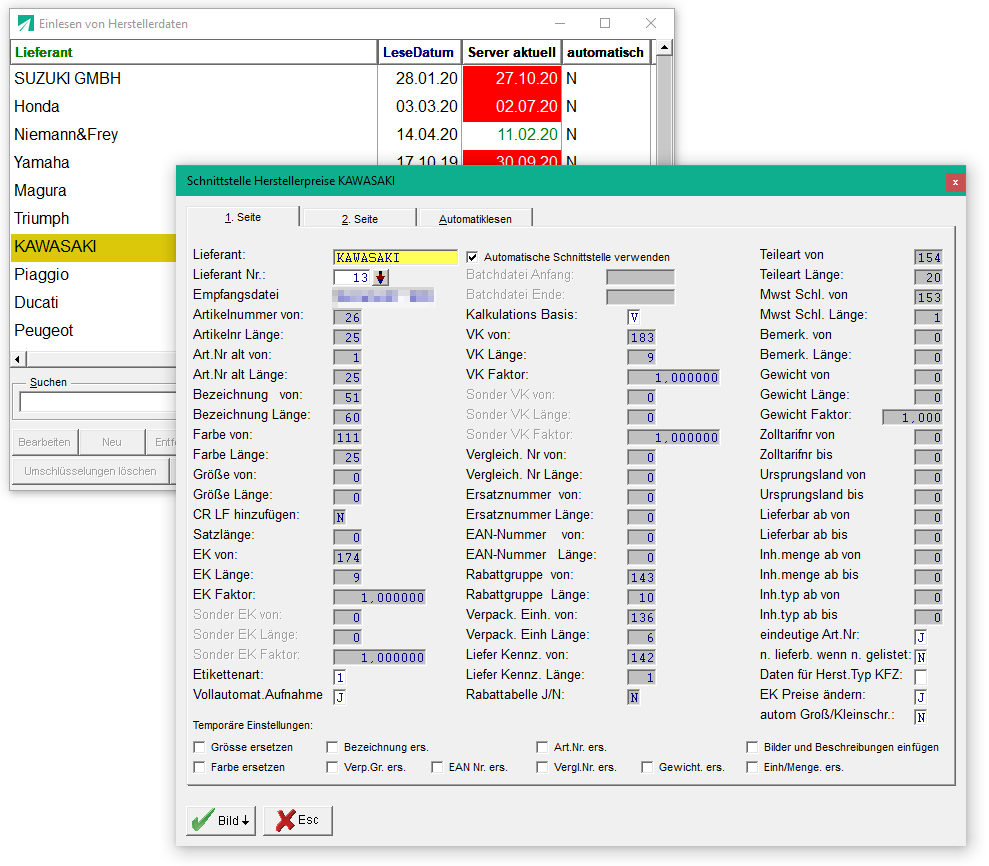Close the KAWASAKI Schnittstelle dialog

tap(955, 182)
